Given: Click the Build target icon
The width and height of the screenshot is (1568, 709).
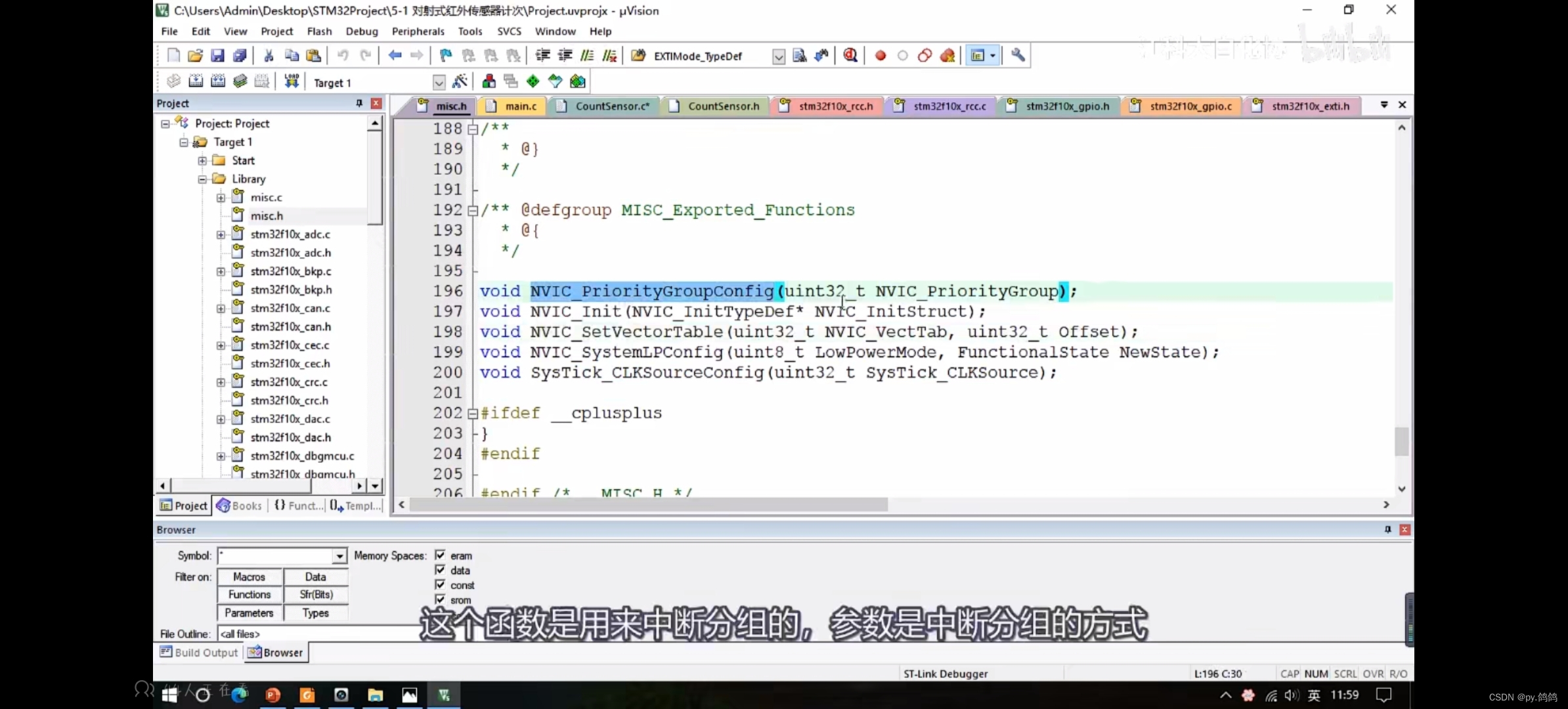Looking at the screenshot, I should 196,81.
